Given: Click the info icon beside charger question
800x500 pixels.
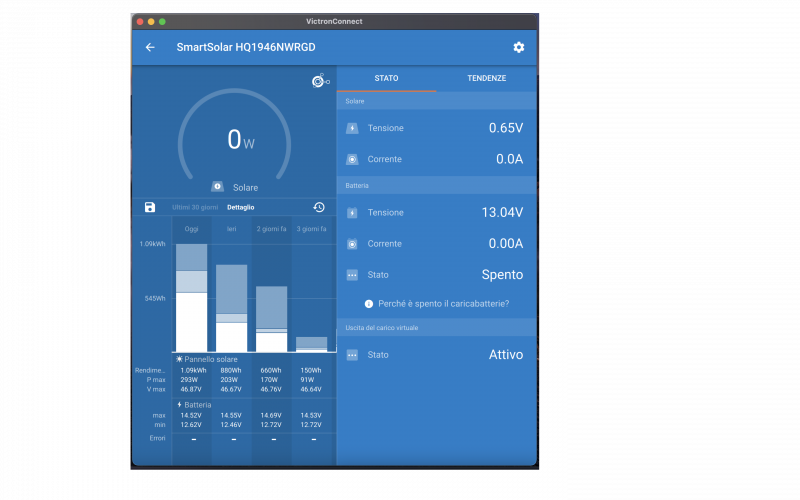Looking at the screenshot, I should pos(368,304).
